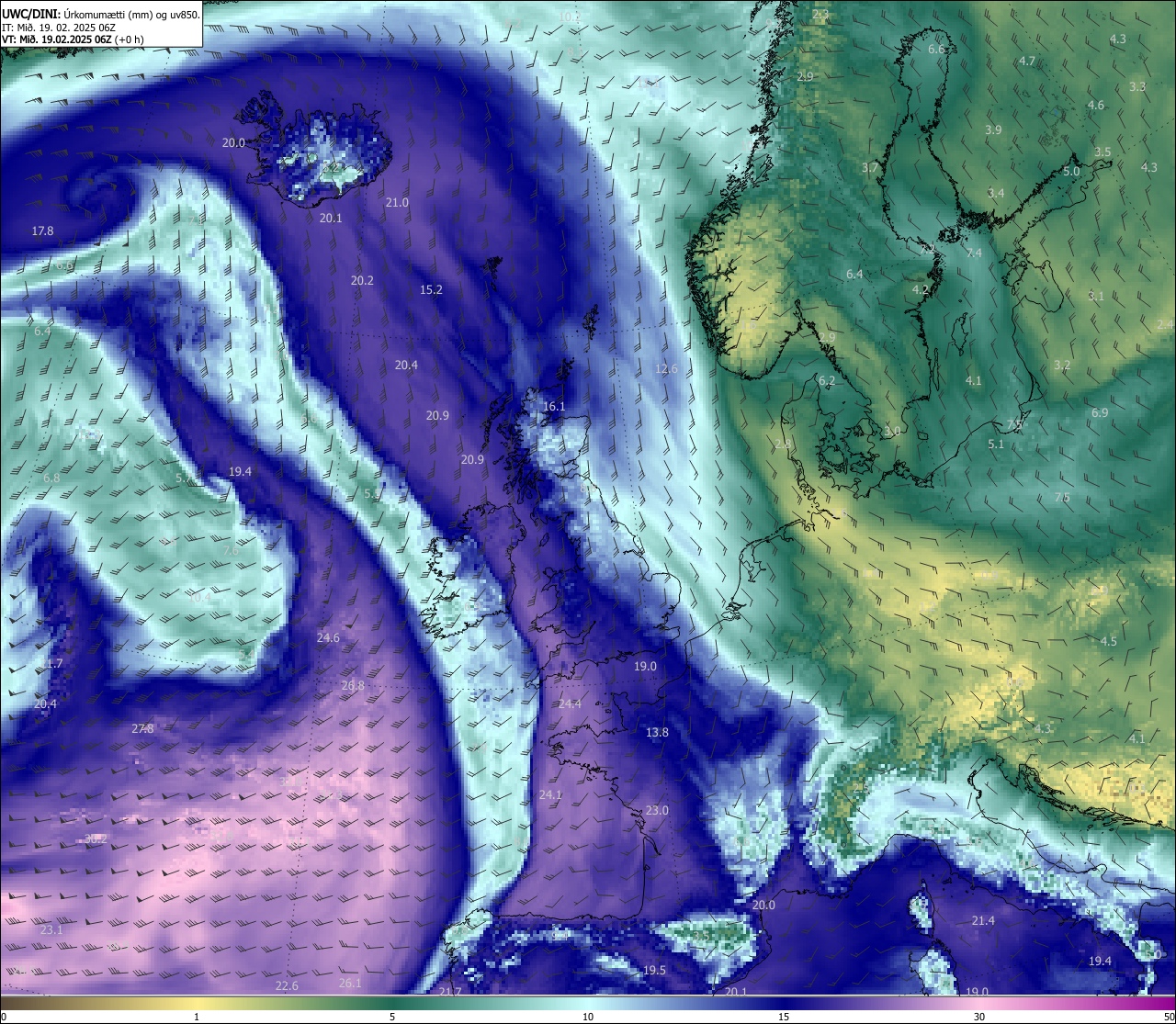
Task: Click the title text 'UWC/DINI: Úrkomumætti (mm) og uv850.'
Action: click(x=100, y=15)
